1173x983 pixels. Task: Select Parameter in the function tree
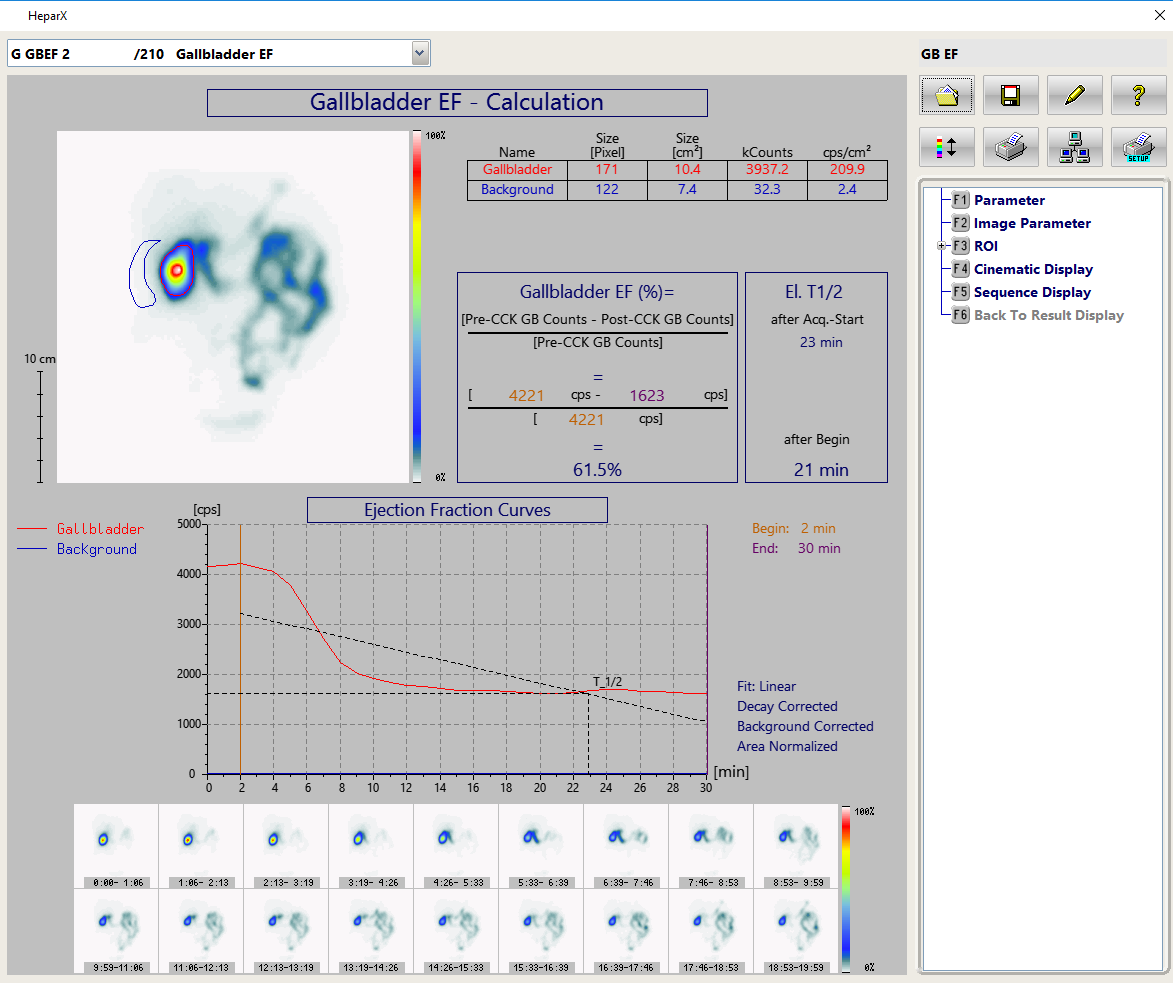(1009, 200)
